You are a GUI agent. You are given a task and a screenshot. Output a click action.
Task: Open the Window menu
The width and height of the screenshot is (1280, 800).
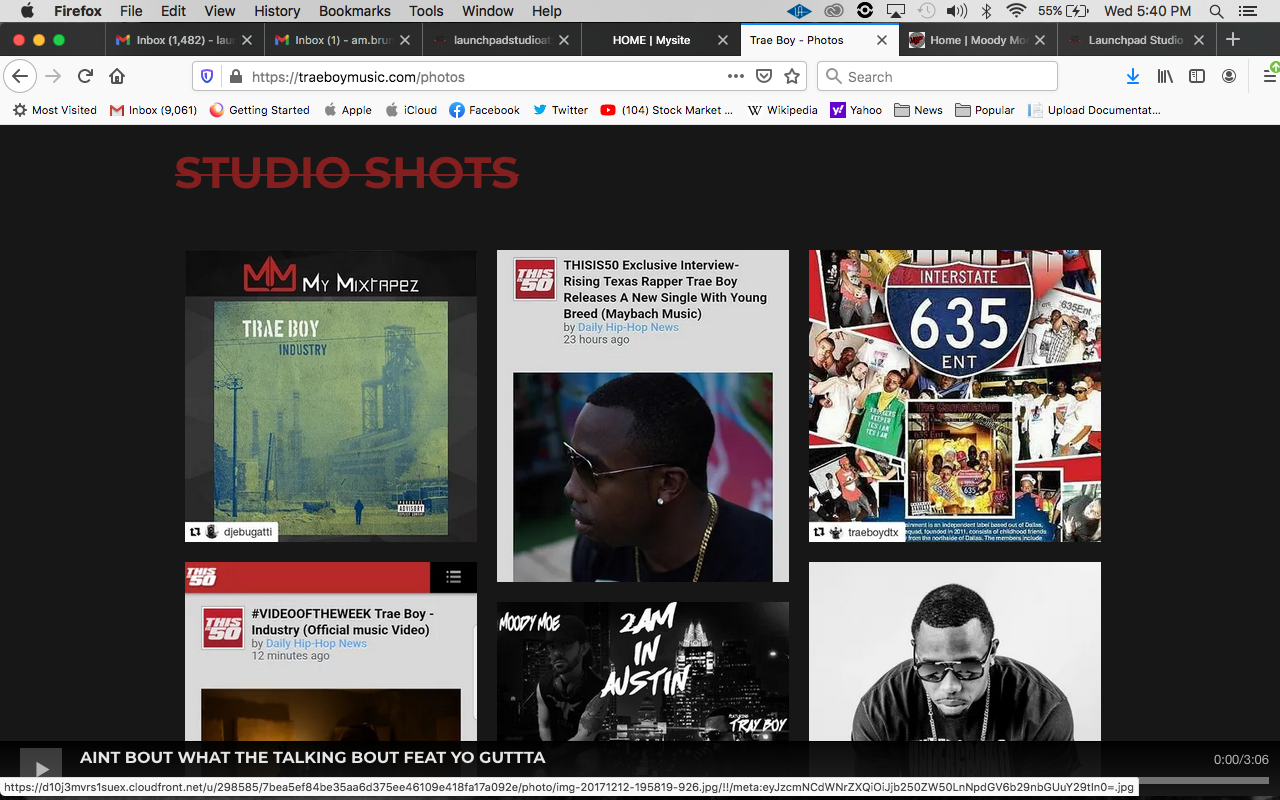[488, 11]
